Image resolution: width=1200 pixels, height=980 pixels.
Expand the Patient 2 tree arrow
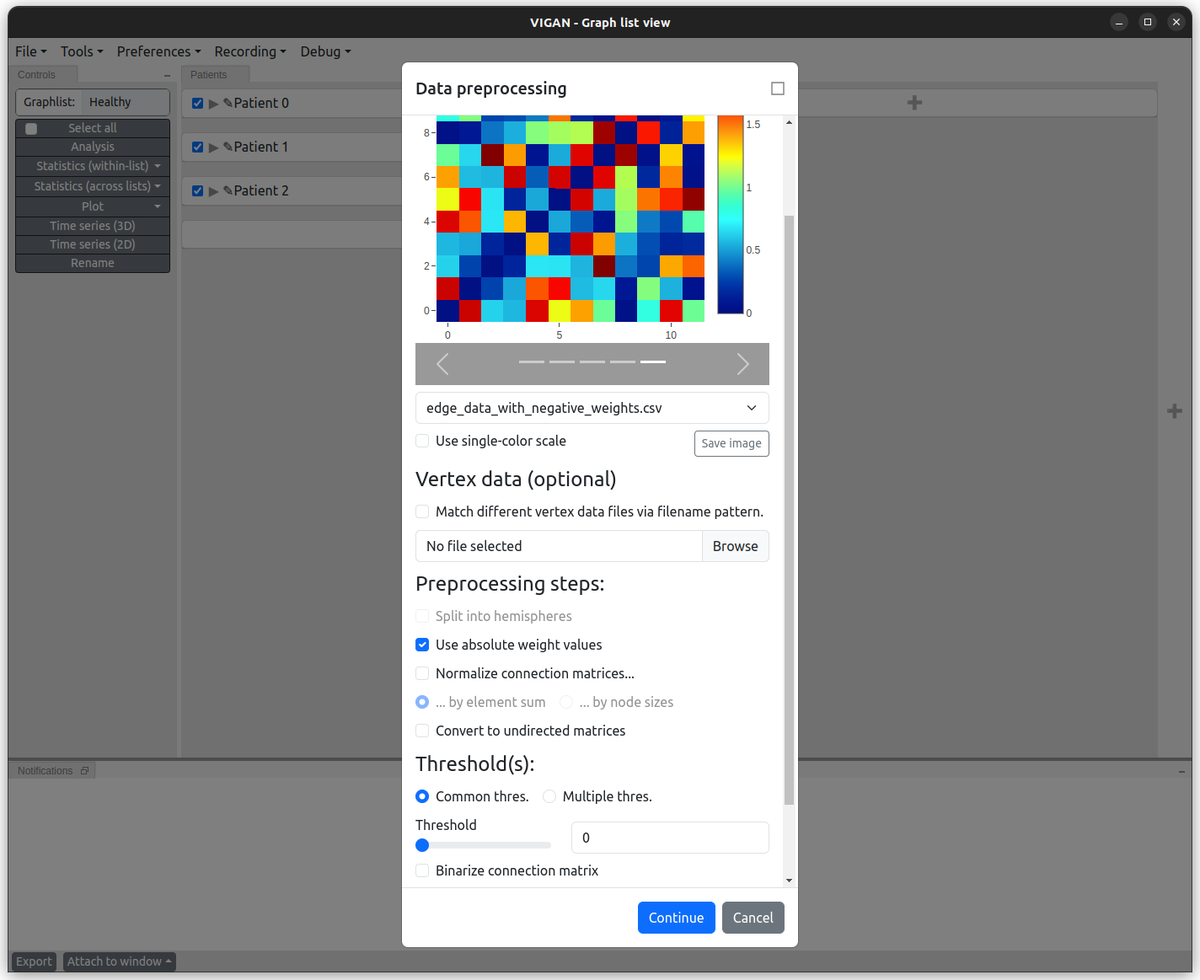(213, 191)
